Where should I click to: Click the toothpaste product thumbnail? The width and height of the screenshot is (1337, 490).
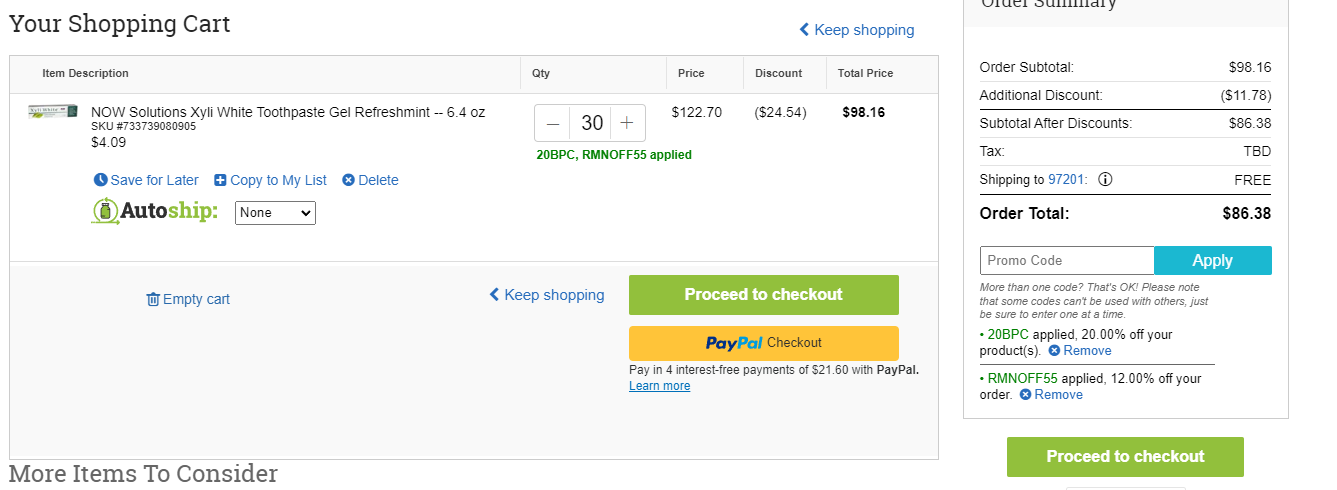click(x=53, y=112)
